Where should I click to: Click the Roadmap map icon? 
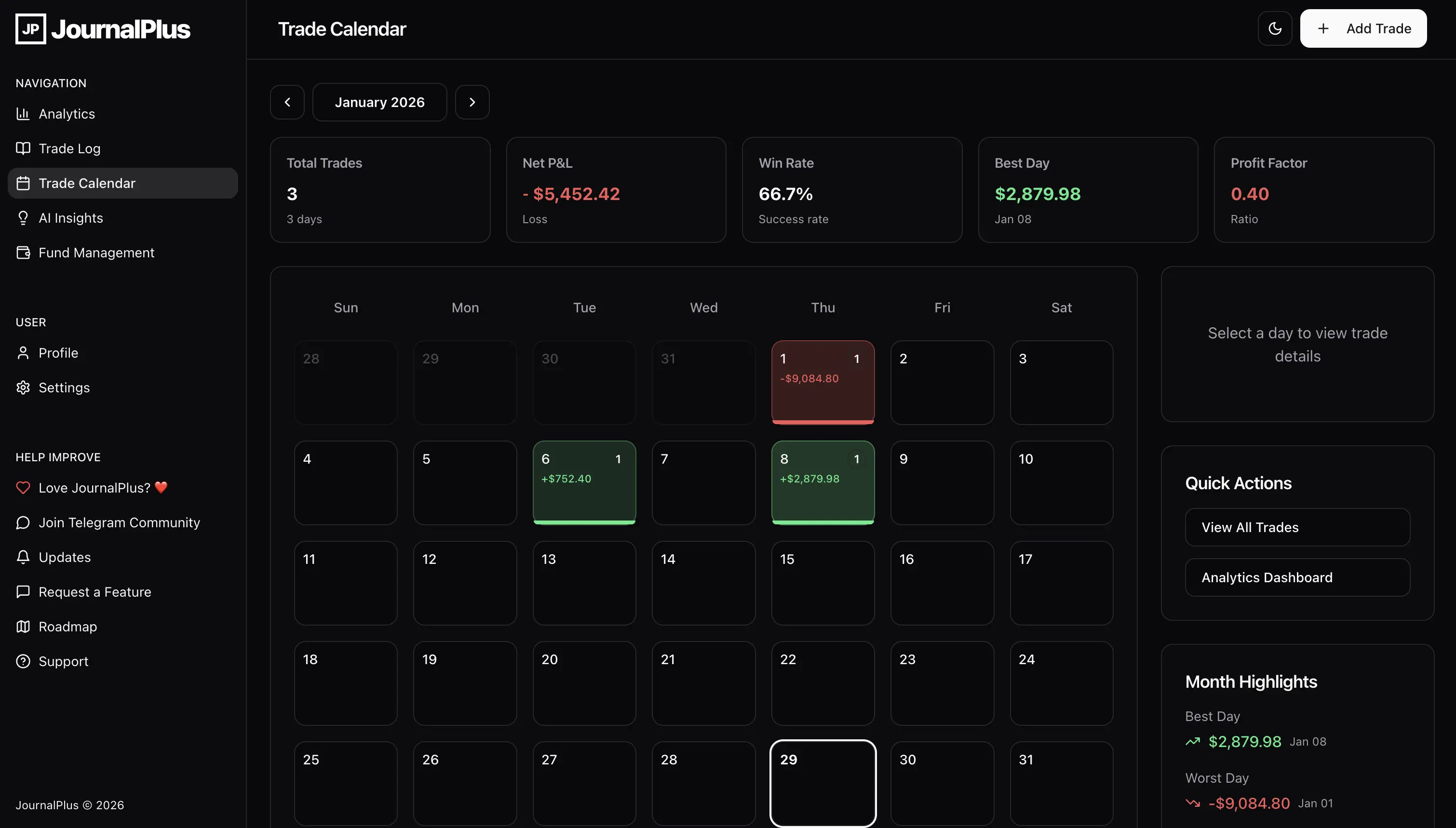click(23, 627)
